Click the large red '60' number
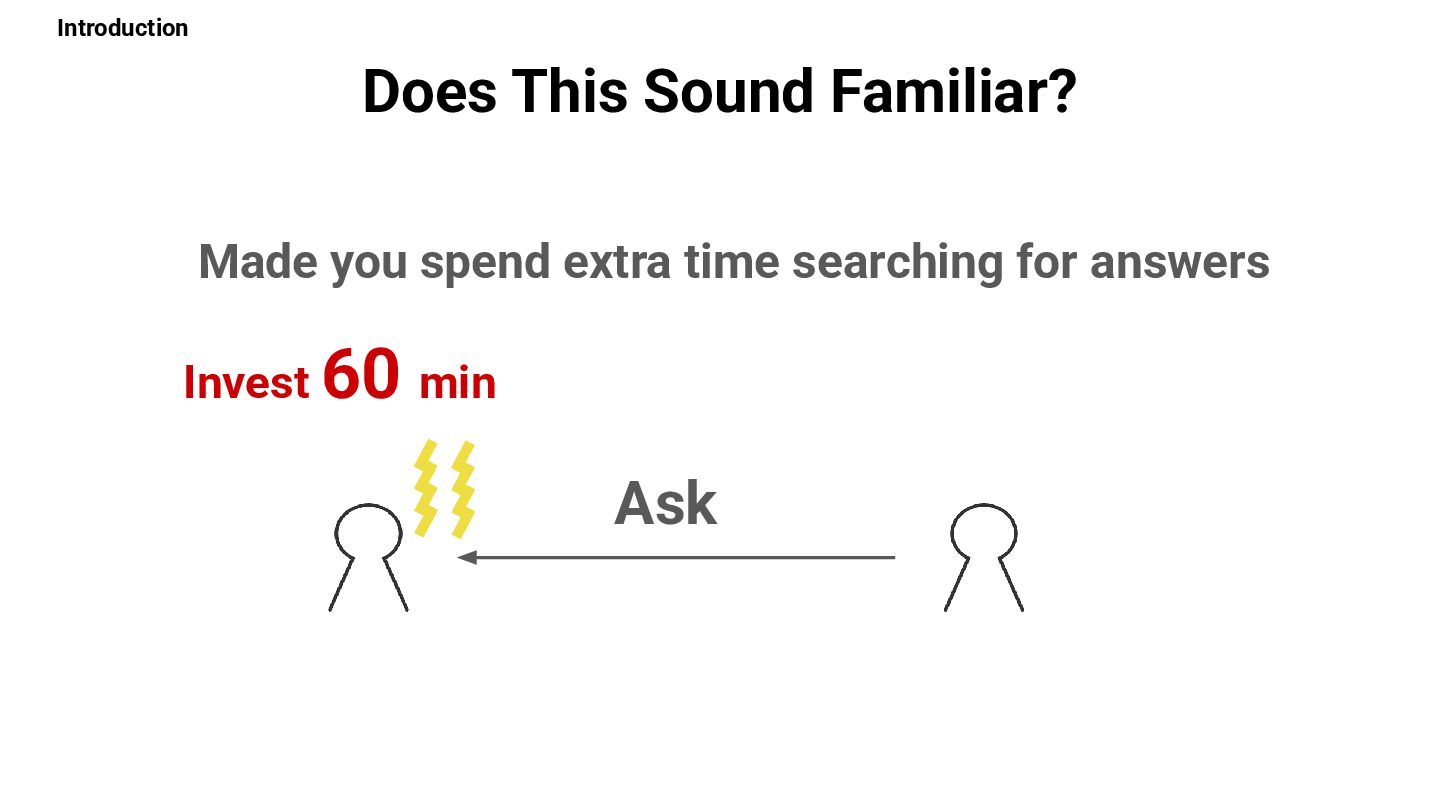 coord(361,374)
